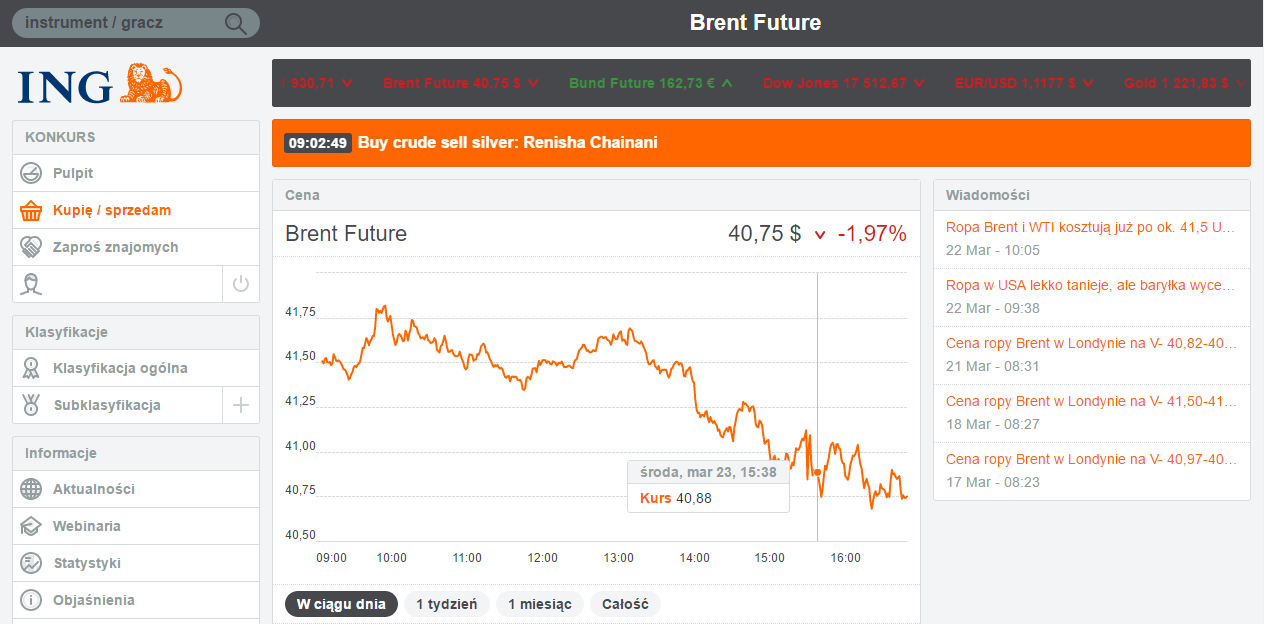This screenshot has height=624, width=1264.
Task: Click the Webinaria graduation cap icon
Action: (31, 526)
